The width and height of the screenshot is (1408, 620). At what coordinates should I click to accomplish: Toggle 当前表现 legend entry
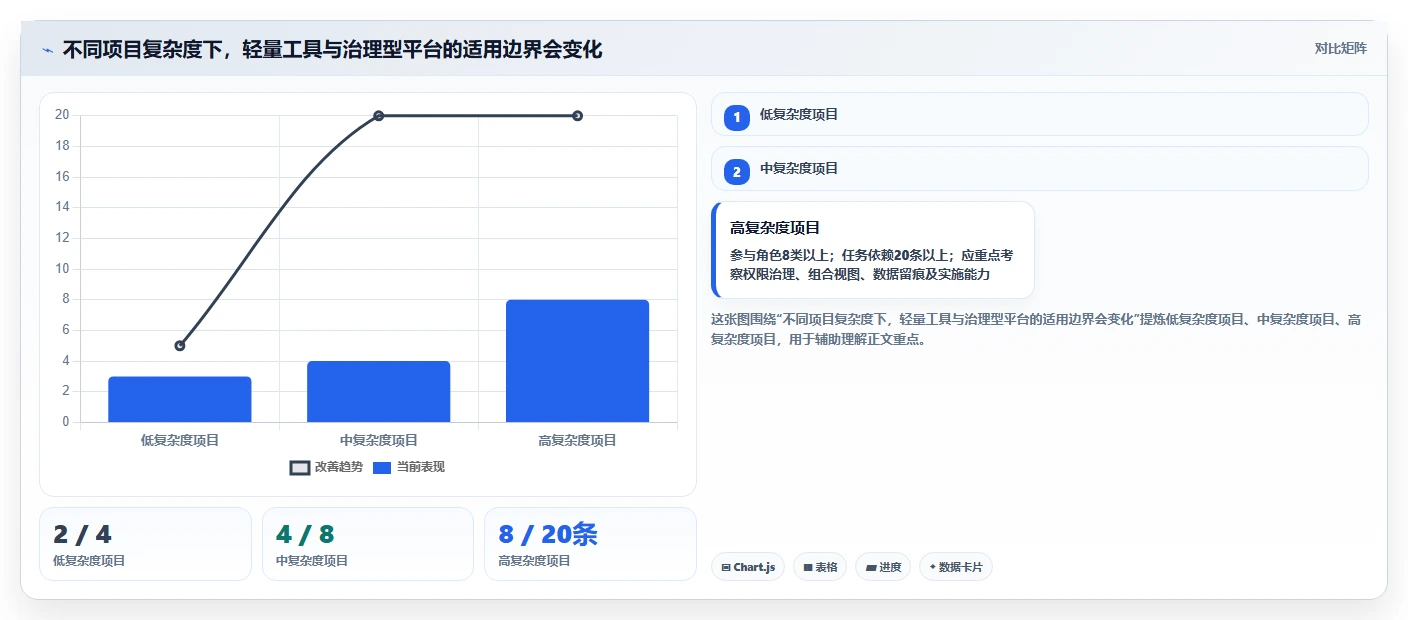point(409,467)
